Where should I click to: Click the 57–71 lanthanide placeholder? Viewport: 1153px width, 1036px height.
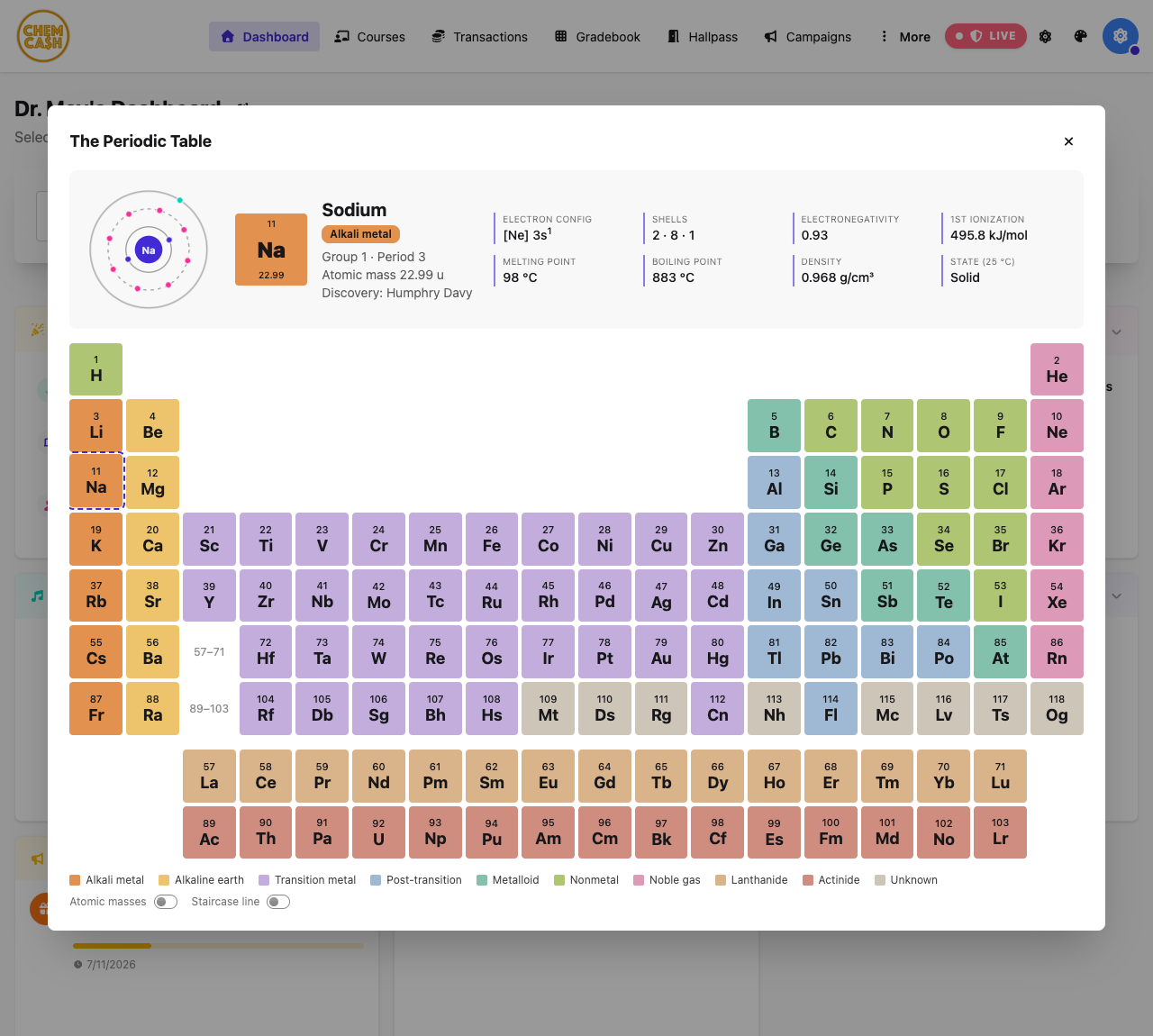pos(209,651)
